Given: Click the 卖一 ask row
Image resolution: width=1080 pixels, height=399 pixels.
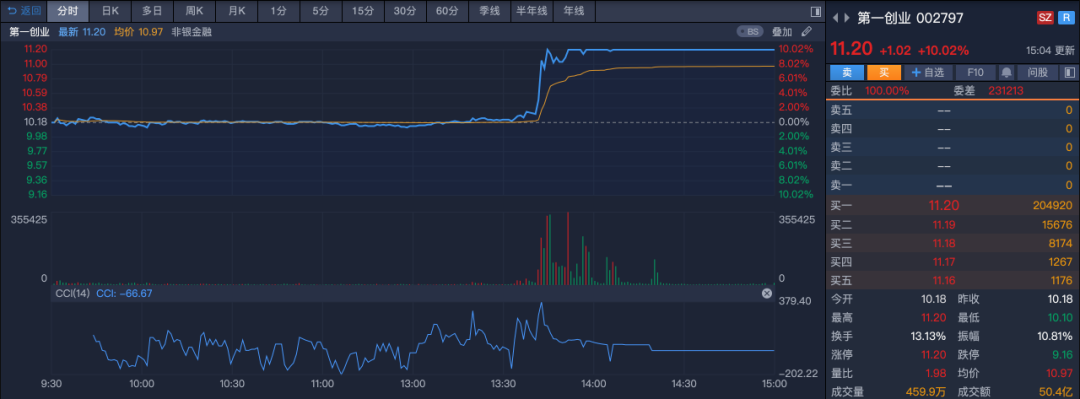Looking at the screenshot, I should coord(952,185).
